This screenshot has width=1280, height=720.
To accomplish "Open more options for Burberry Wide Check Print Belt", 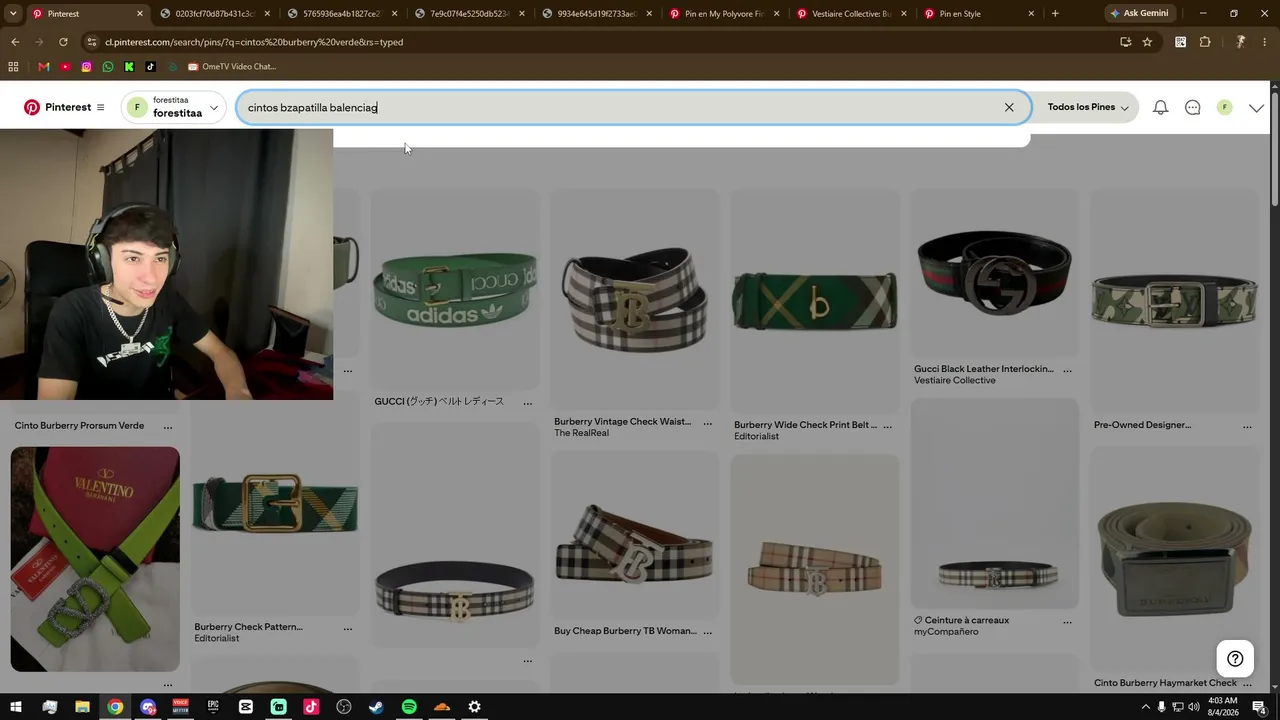I will 888,426.
